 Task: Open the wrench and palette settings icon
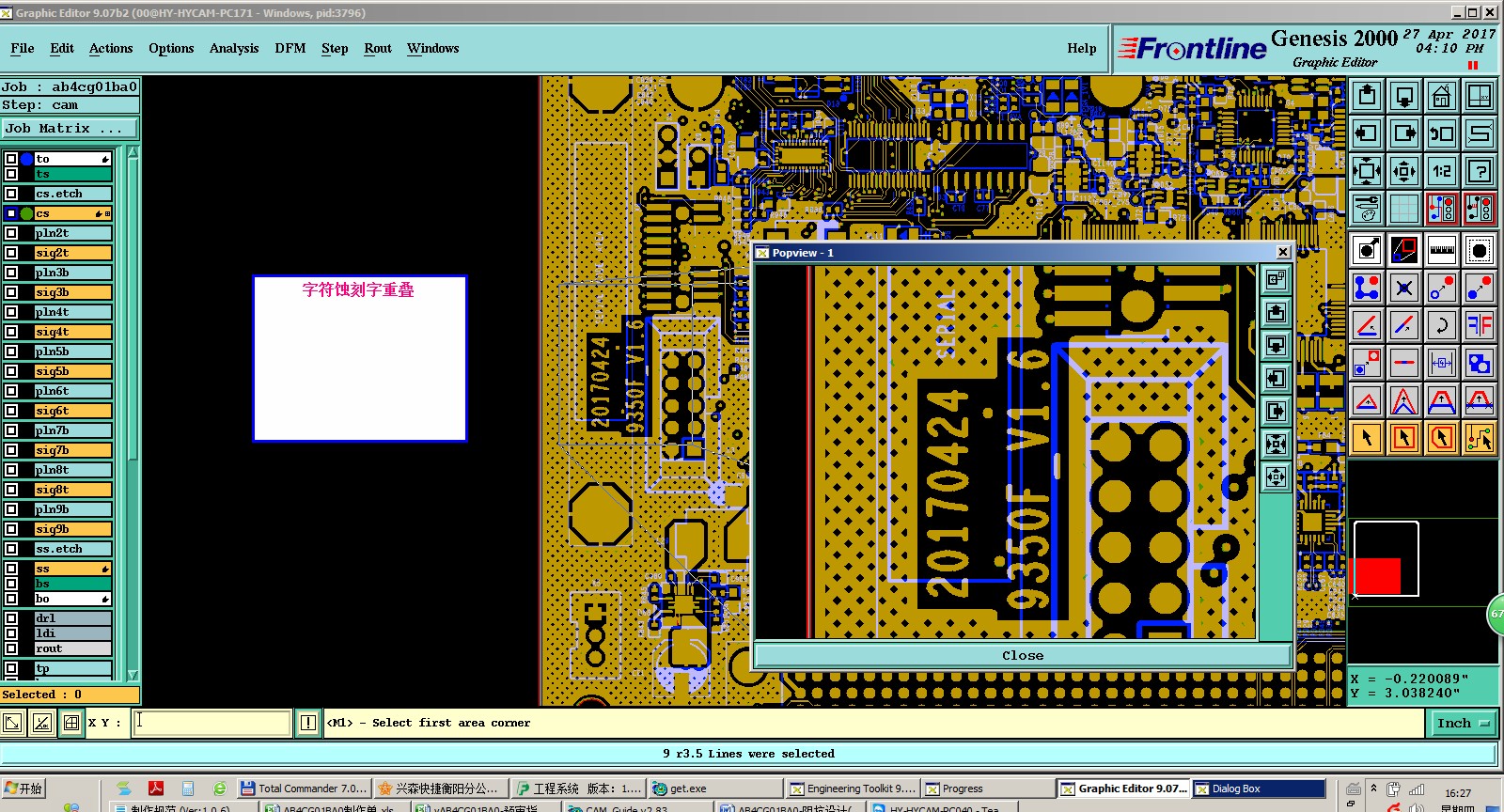click(1367, 209)
